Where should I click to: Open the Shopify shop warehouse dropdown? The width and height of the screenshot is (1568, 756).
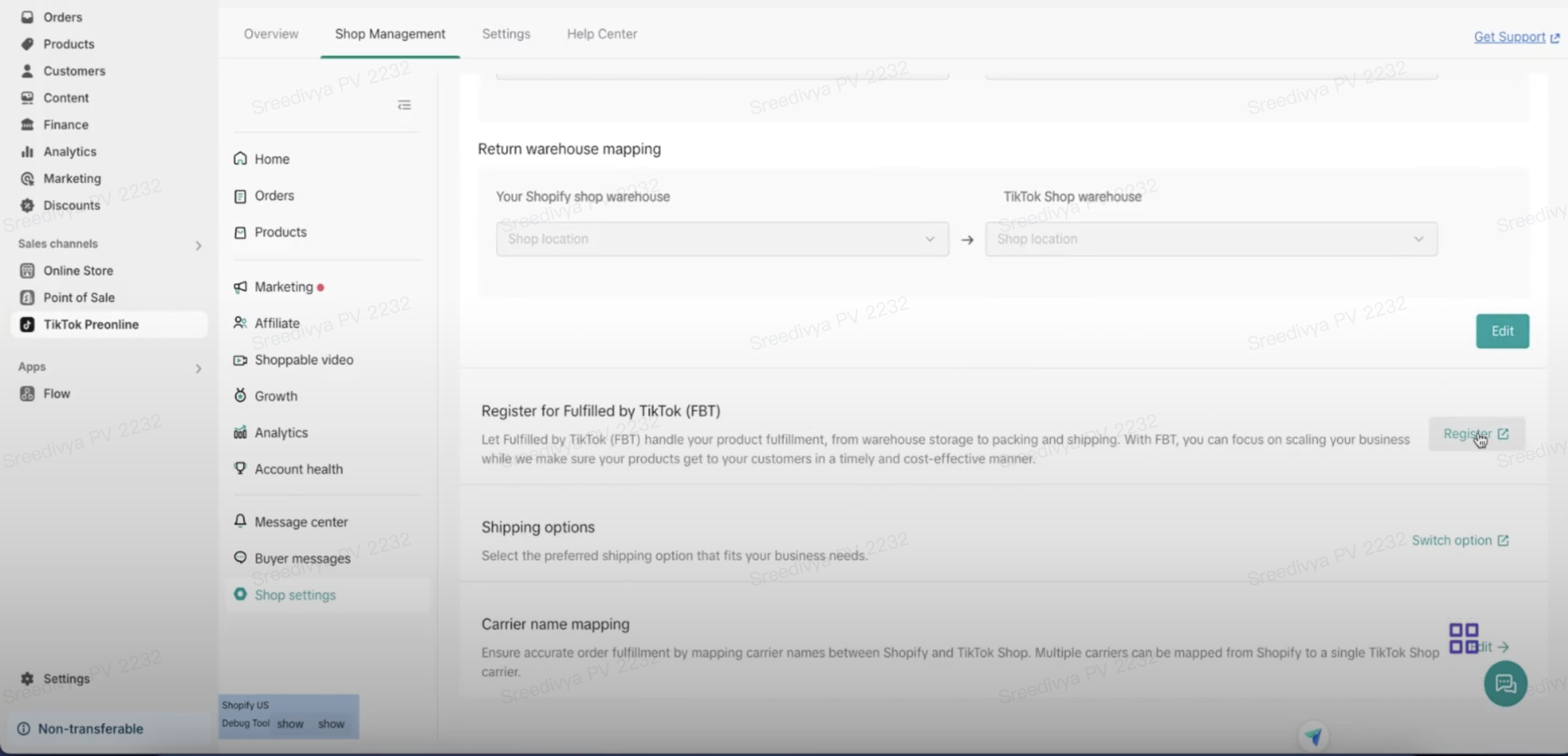(x=722, y=239)
